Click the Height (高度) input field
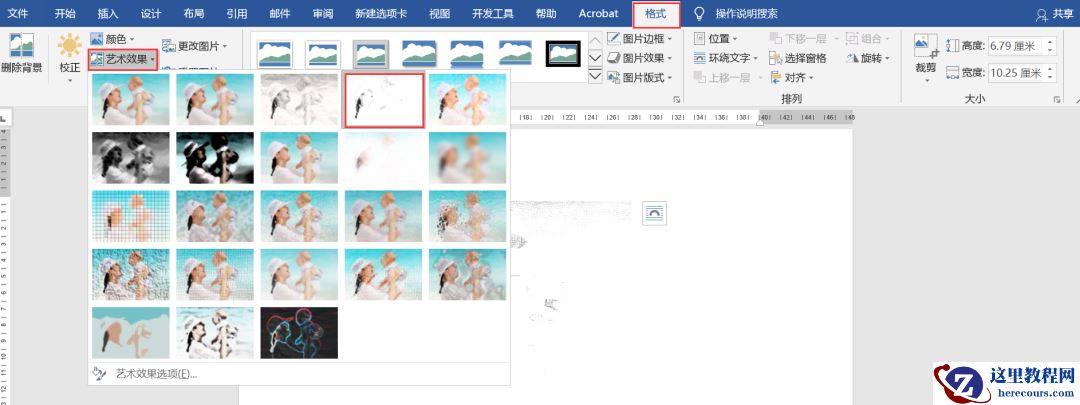1080x405 pixels. point(1016,46)
